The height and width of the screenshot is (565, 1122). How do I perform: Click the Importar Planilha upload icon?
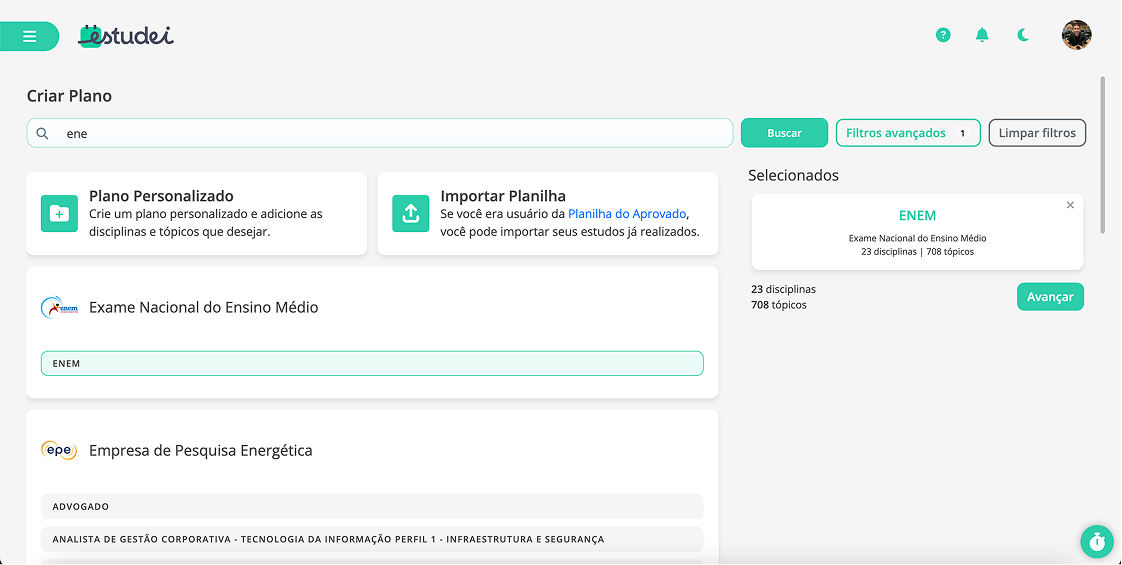point(410,213)
